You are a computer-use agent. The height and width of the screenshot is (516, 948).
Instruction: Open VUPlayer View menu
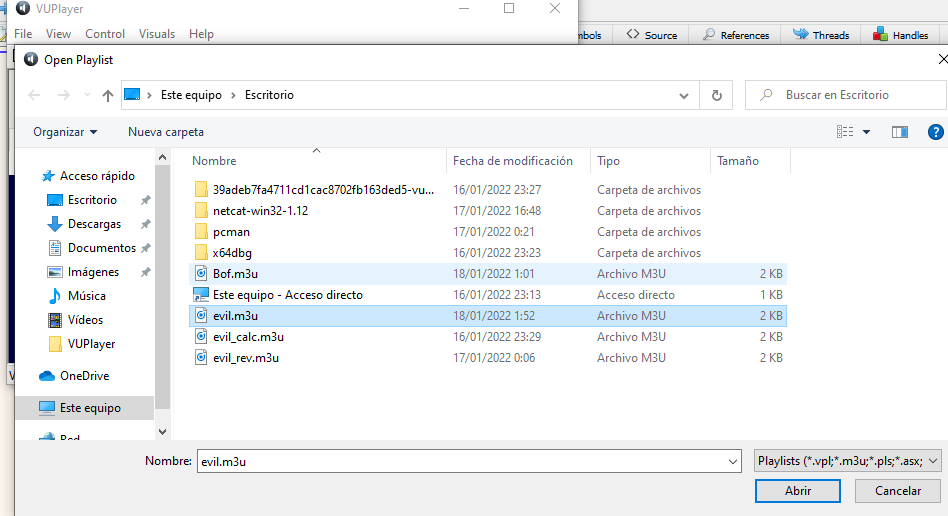coord(58,34)
